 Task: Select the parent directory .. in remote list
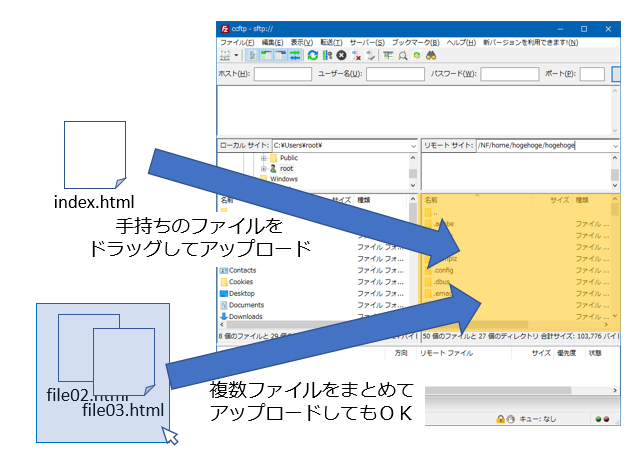[431, 212]
